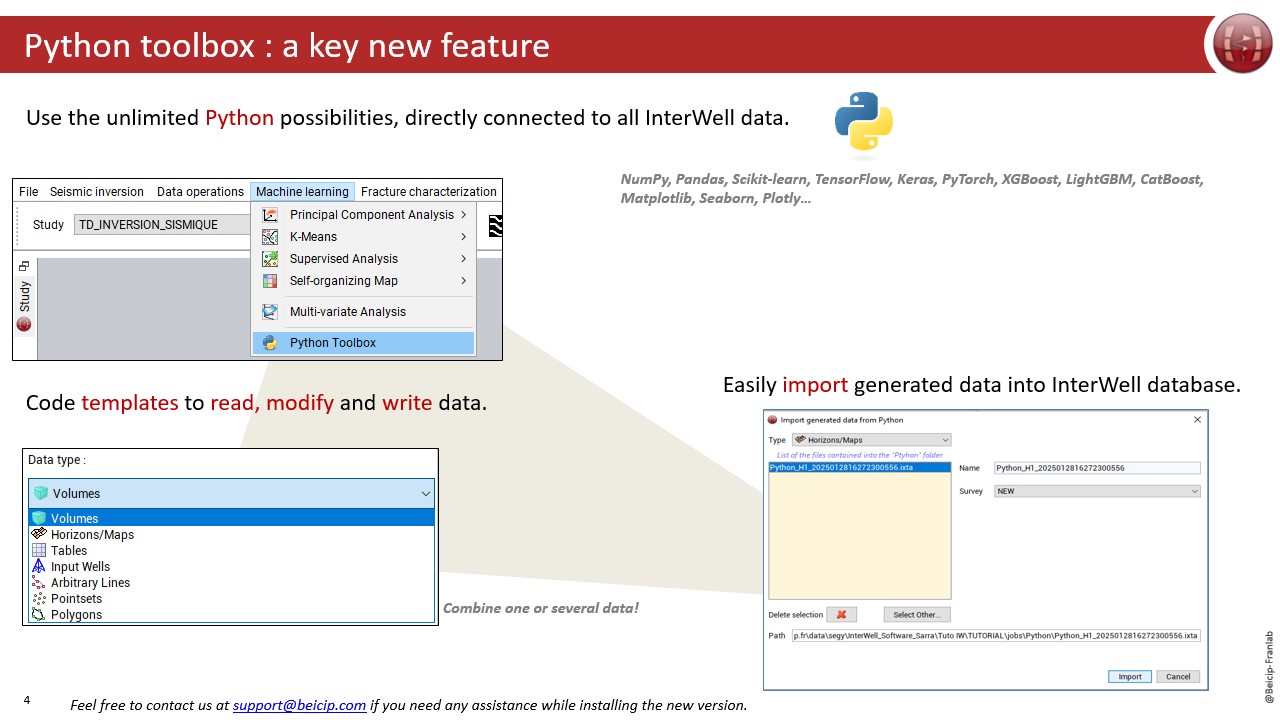Viewport: 1280px width, 720px height.
Task: Choose Horizons/Maps in data type list
Action: pyautogui.click(x=92, y=535)
